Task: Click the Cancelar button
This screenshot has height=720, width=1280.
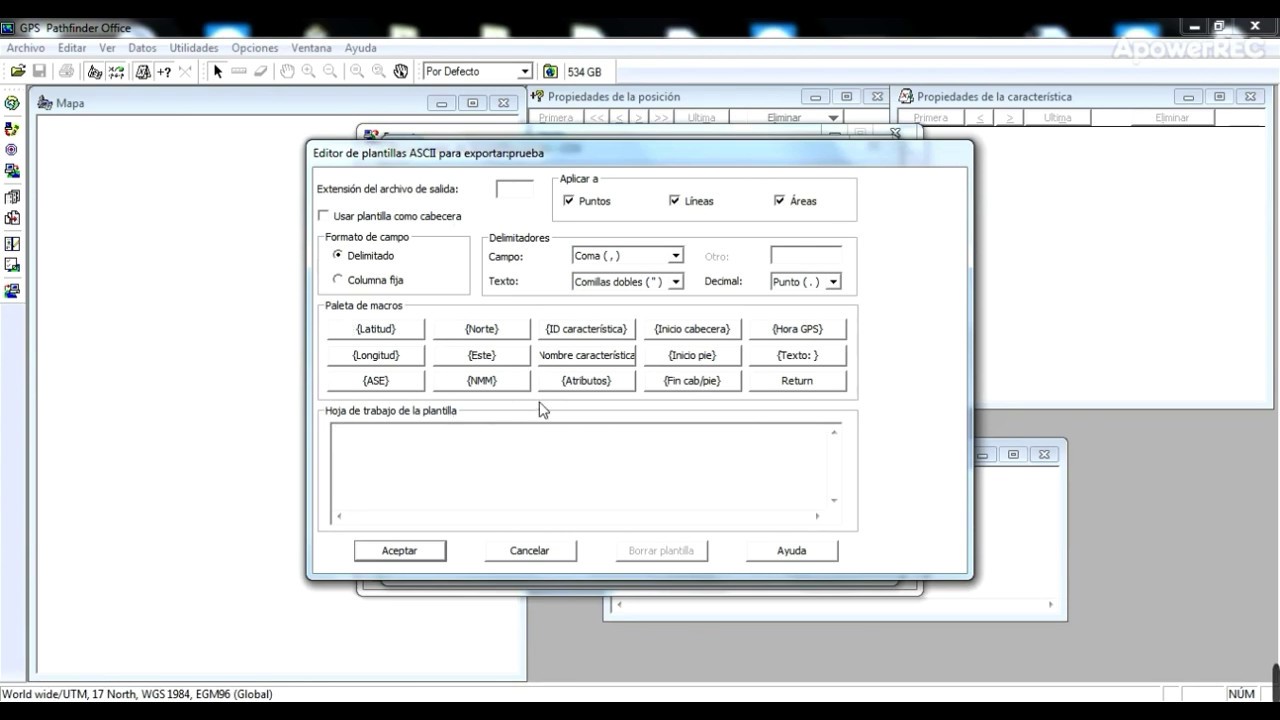Action: [530, 551]
